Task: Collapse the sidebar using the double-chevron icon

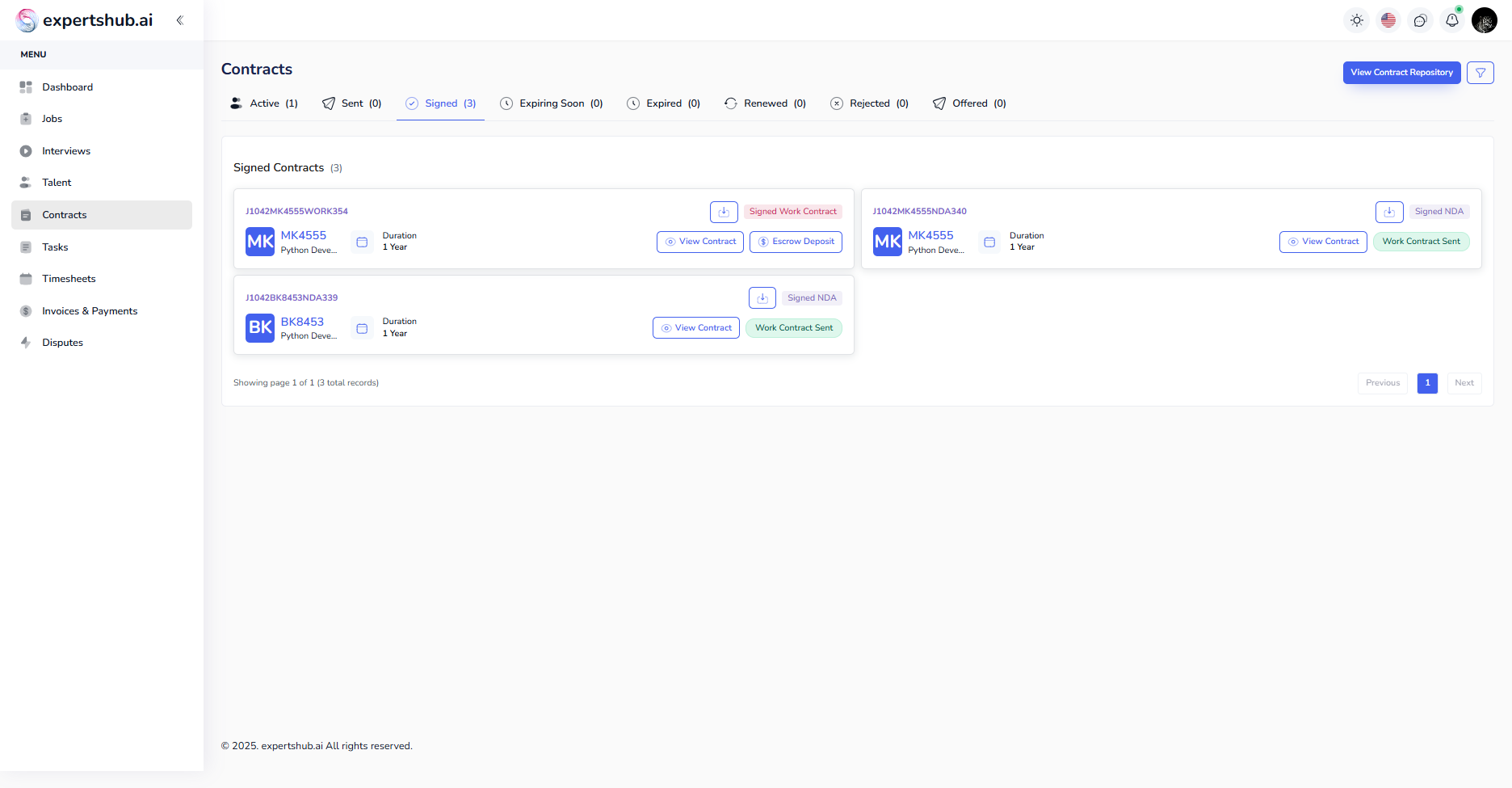Action: click(180, 20)
